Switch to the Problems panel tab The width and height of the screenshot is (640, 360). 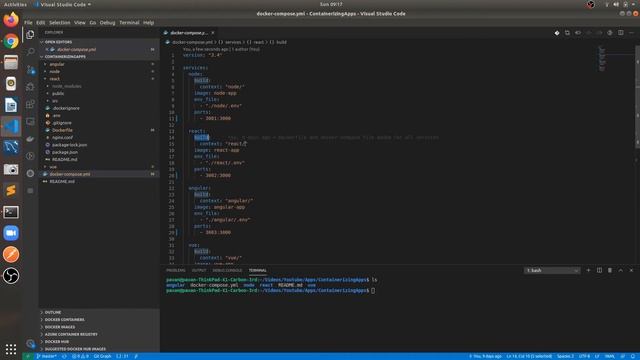pos(176,270)
